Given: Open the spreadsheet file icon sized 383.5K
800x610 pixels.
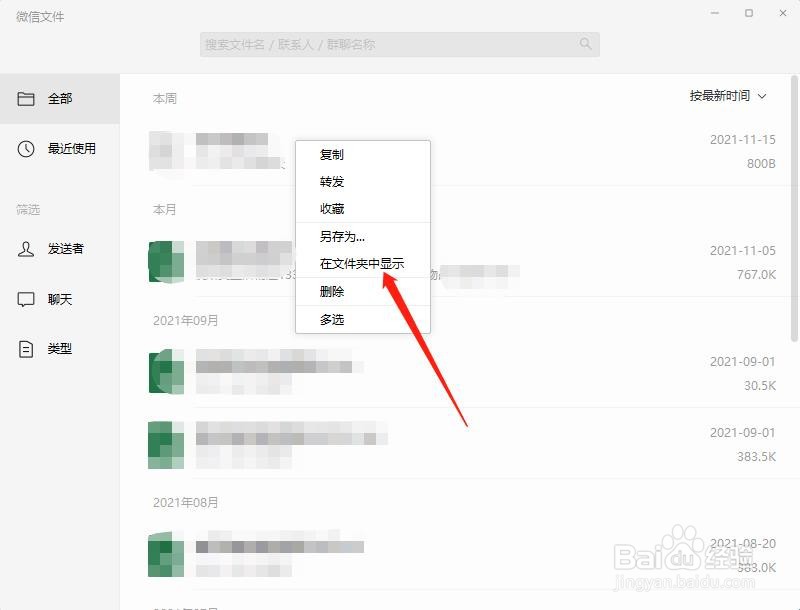Looking at the screenshot, I should pyautogui.click(x=166, y=445).
